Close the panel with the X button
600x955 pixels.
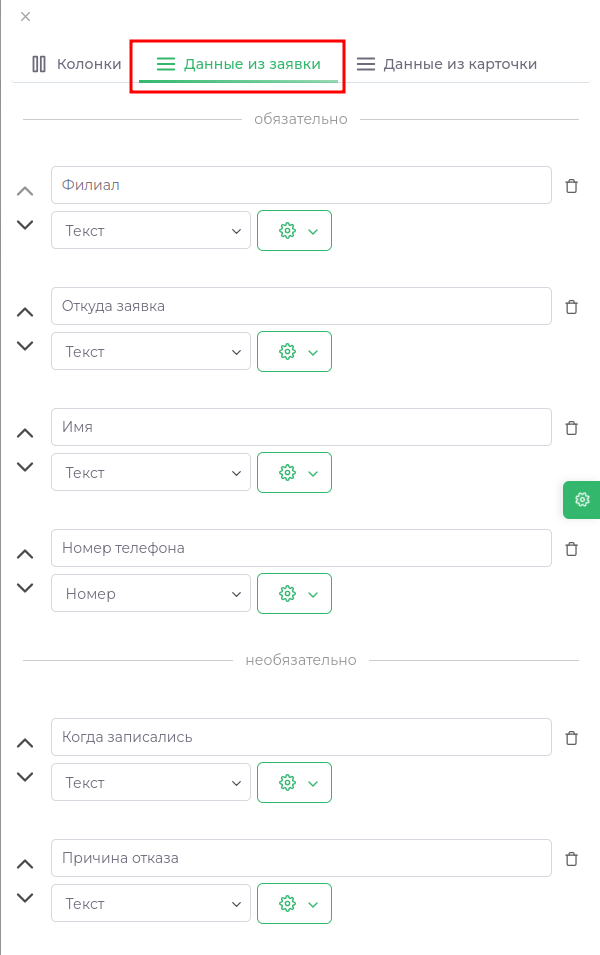[x=25, y=17]
